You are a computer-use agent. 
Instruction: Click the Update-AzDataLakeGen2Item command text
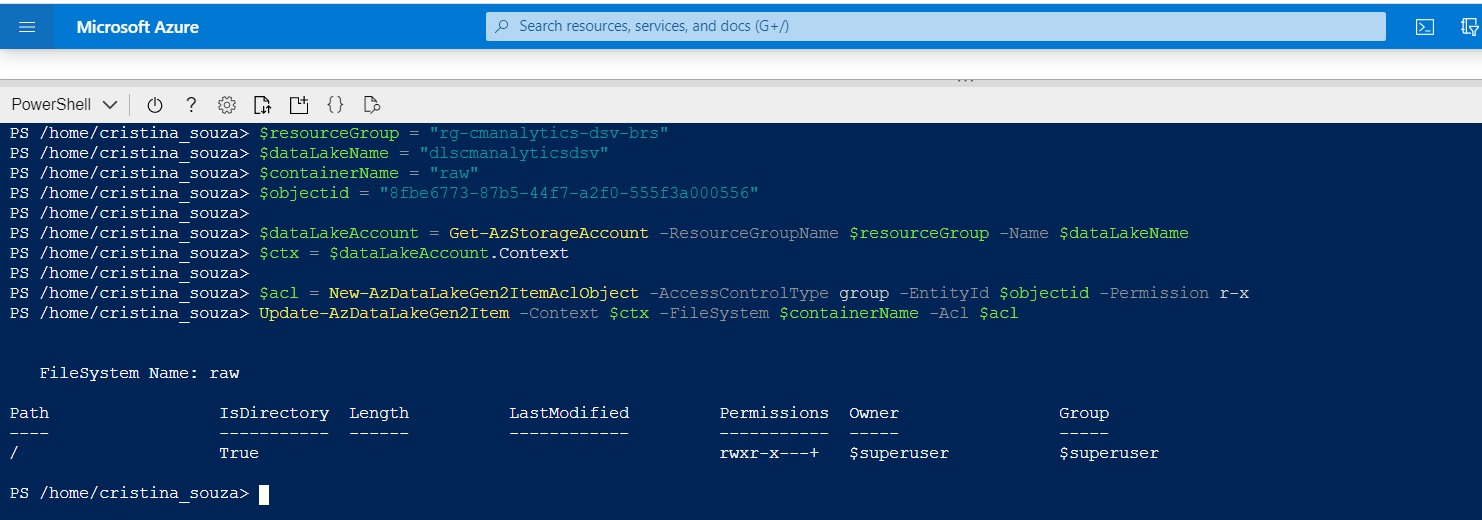384,313
